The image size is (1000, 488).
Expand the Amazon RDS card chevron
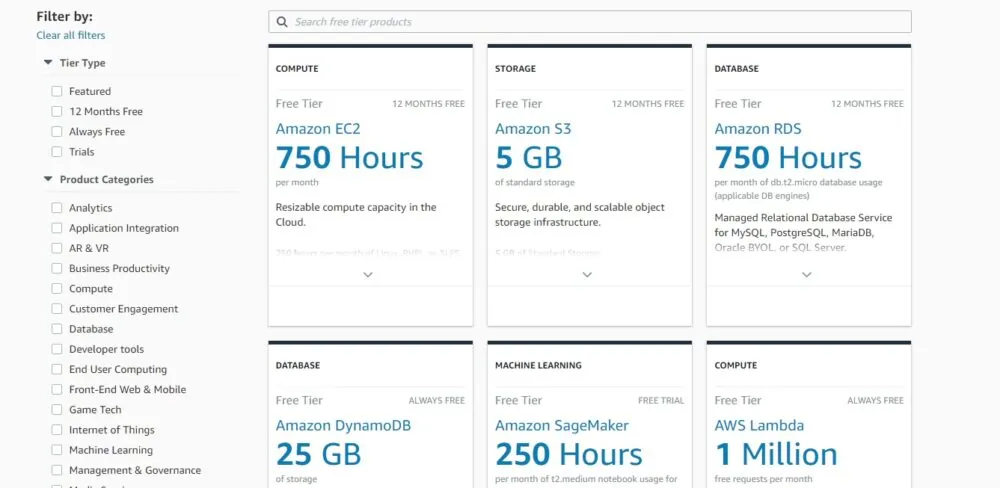[807, 274]
